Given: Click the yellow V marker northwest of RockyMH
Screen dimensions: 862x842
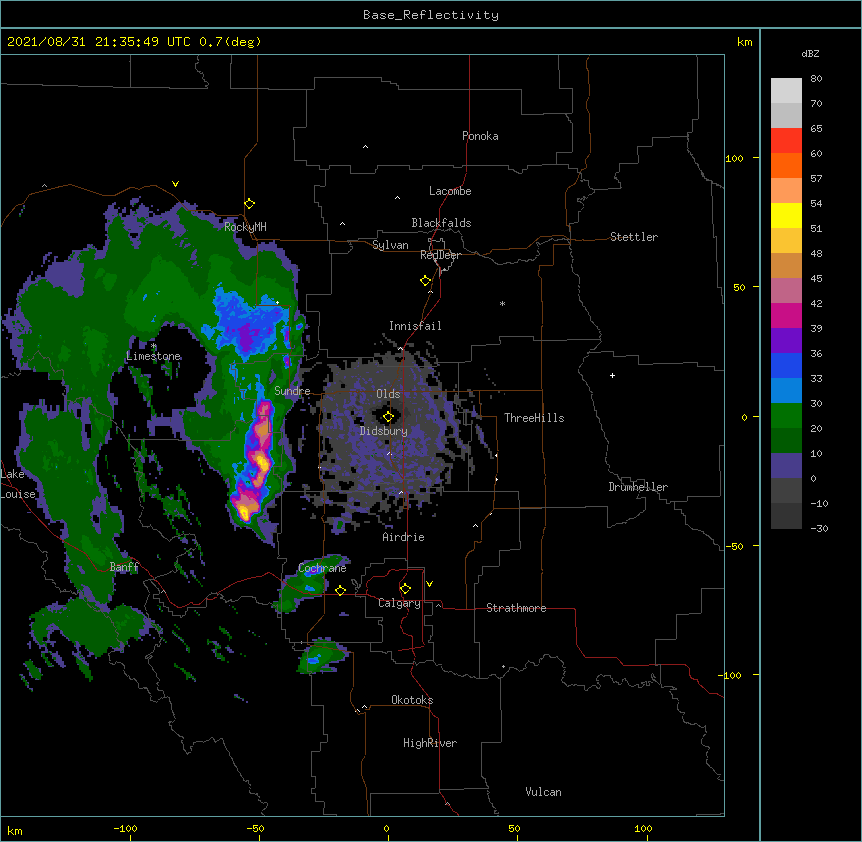Looking at the screenshot, I should pos(175,184).
